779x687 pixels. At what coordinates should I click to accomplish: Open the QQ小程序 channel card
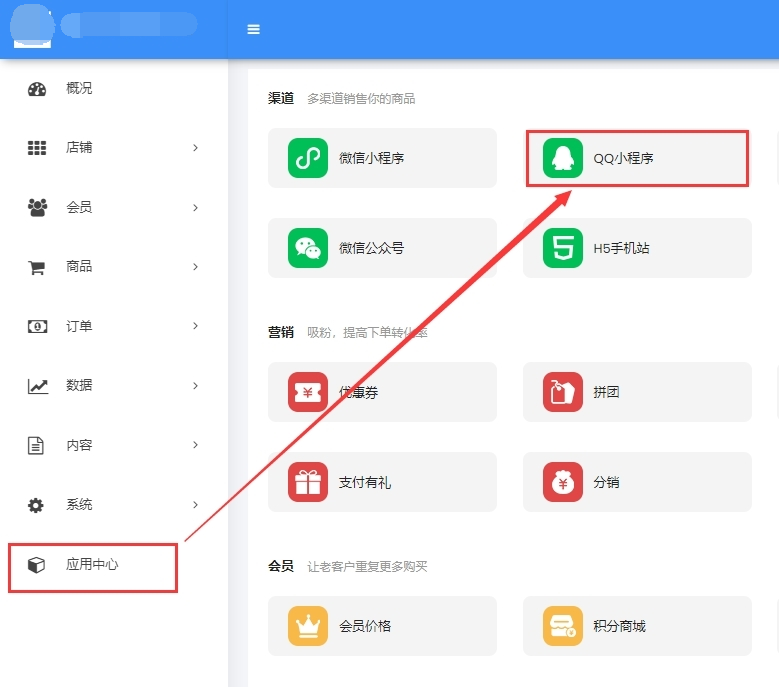tap(637, 158)
